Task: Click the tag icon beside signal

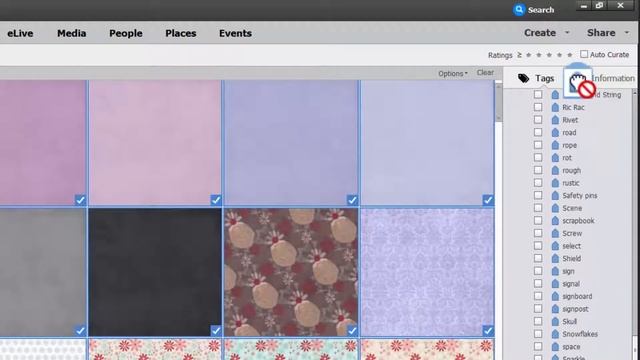Action: (x=555, y=284)
